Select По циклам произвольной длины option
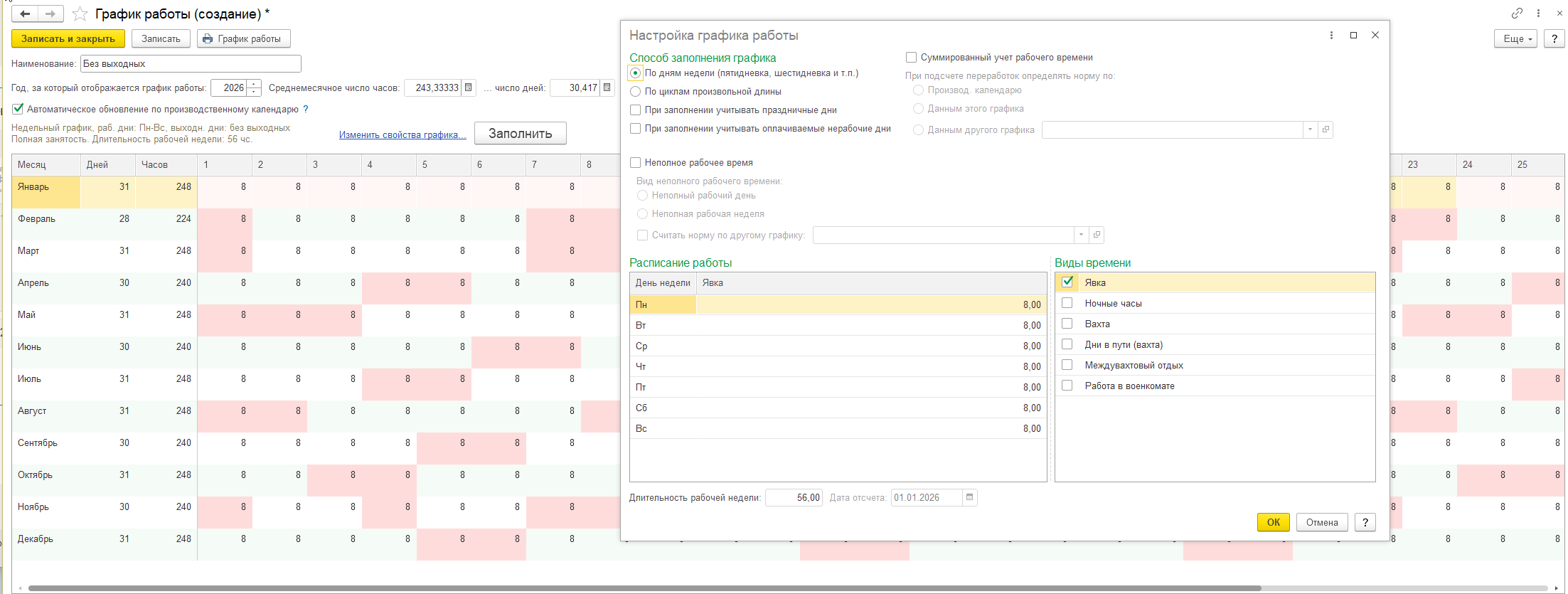1568x594 pixels. pos(636,92)
